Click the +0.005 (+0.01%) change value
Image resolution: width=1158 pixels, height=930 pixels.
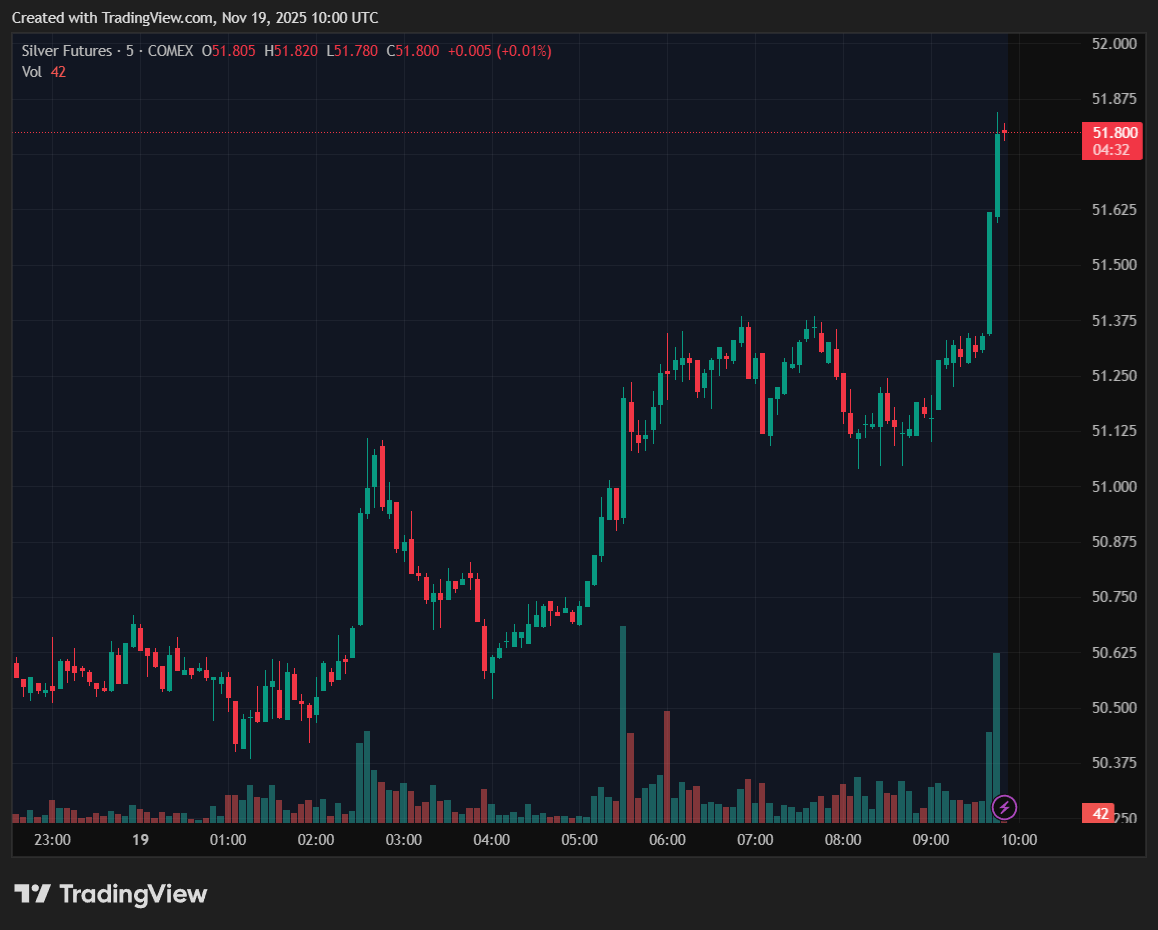tap(498, 50)
